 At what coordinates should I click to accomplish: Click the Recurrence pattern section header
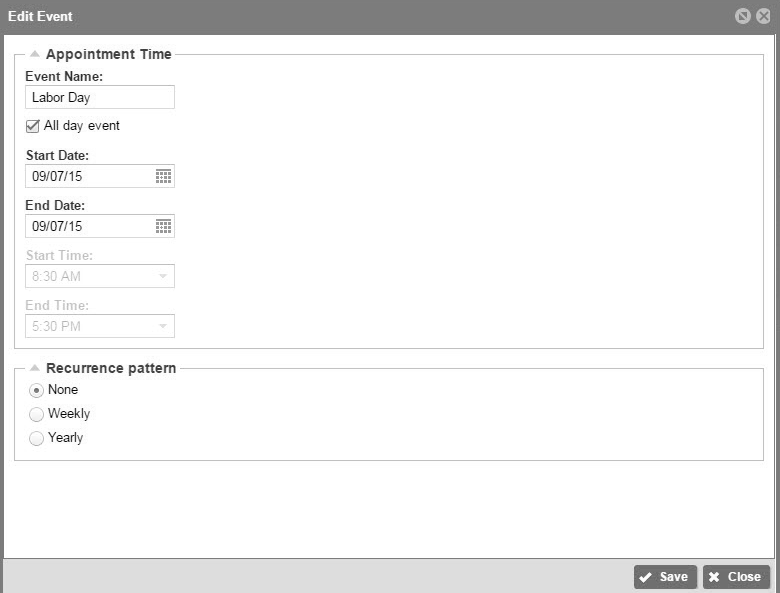(x=111, y=368)
